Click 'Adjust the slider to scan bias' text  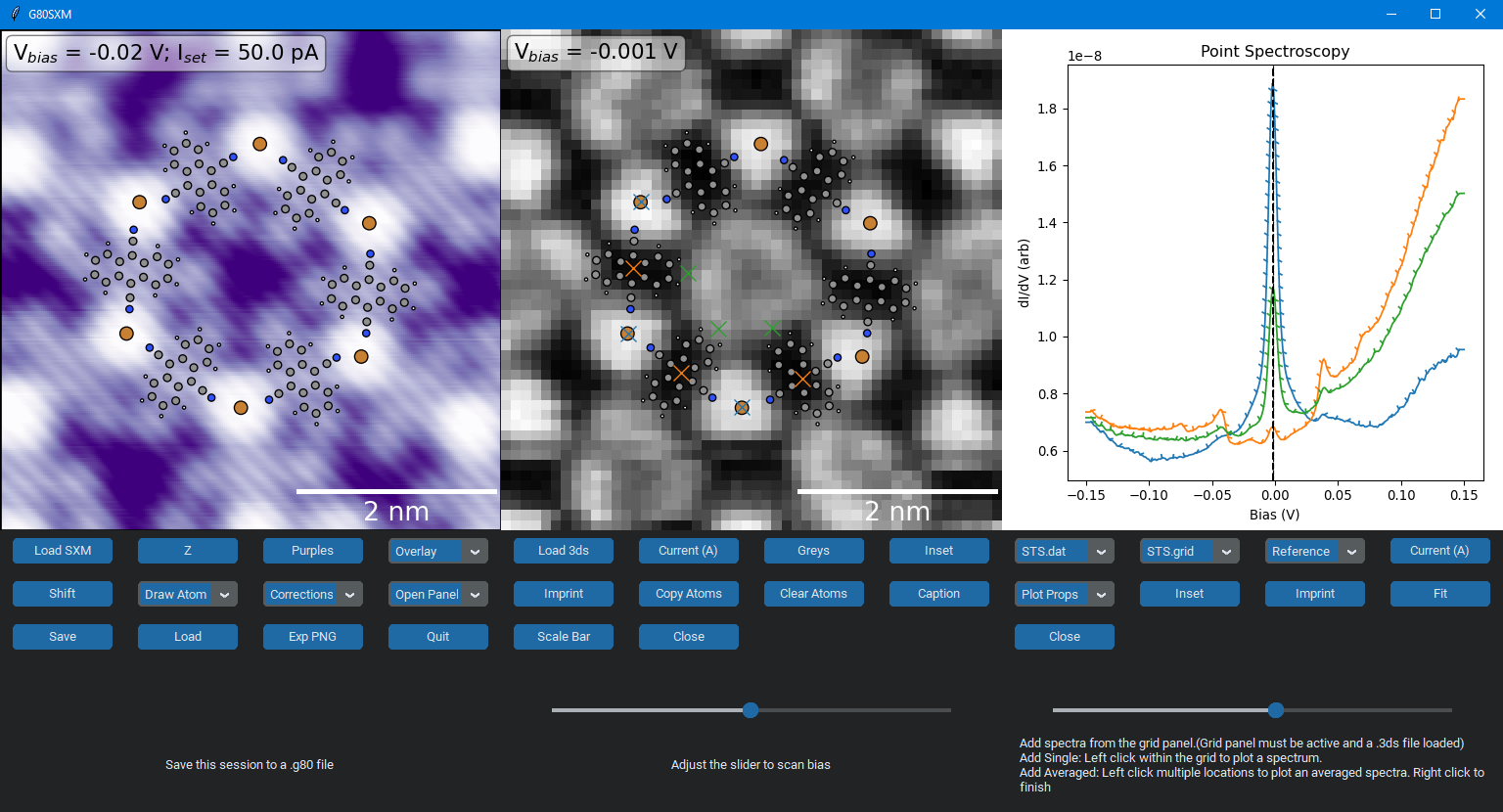(751, 765)
